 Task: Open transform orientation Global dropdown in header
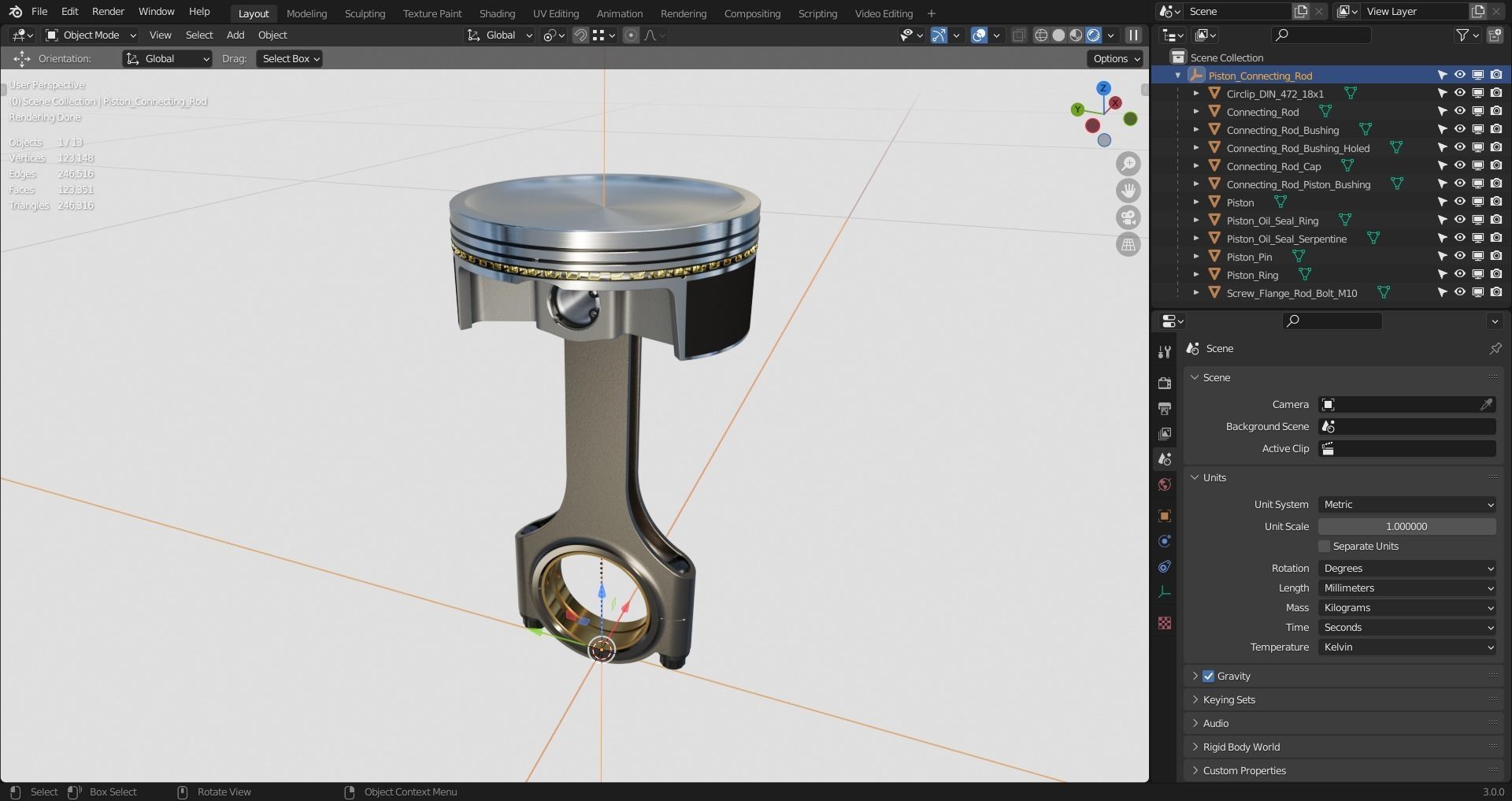click(500, 35)
